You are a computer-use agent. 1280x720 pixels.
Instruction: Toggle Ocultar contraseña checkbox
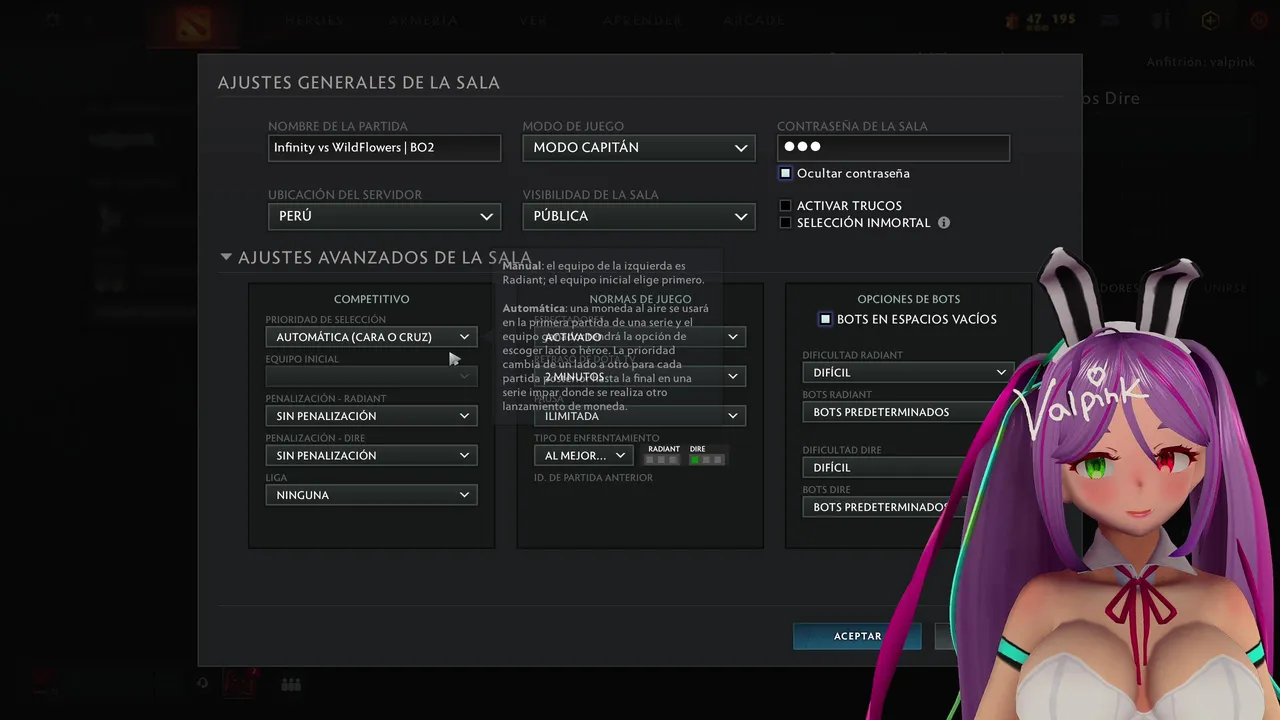tap(786, 173)
